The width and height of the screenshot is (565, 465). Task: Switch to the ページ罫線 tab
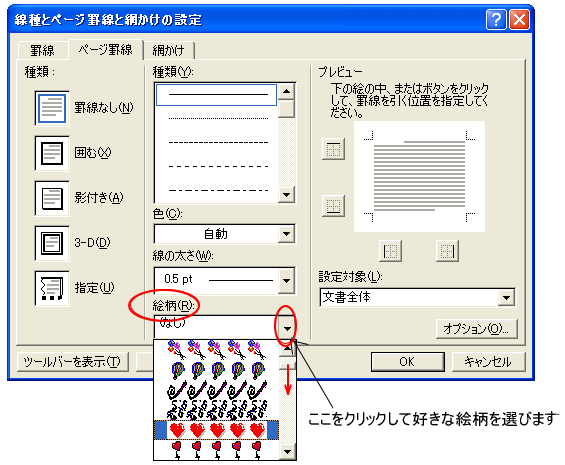(106, 49)
